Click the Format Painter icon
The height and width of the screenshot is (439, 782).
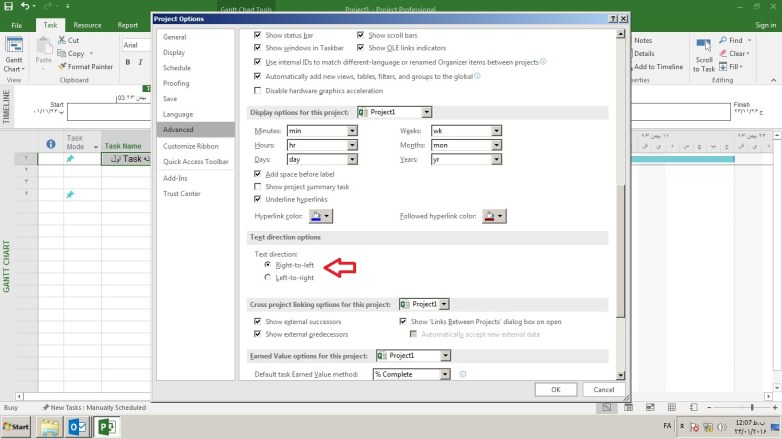point(61,67)
